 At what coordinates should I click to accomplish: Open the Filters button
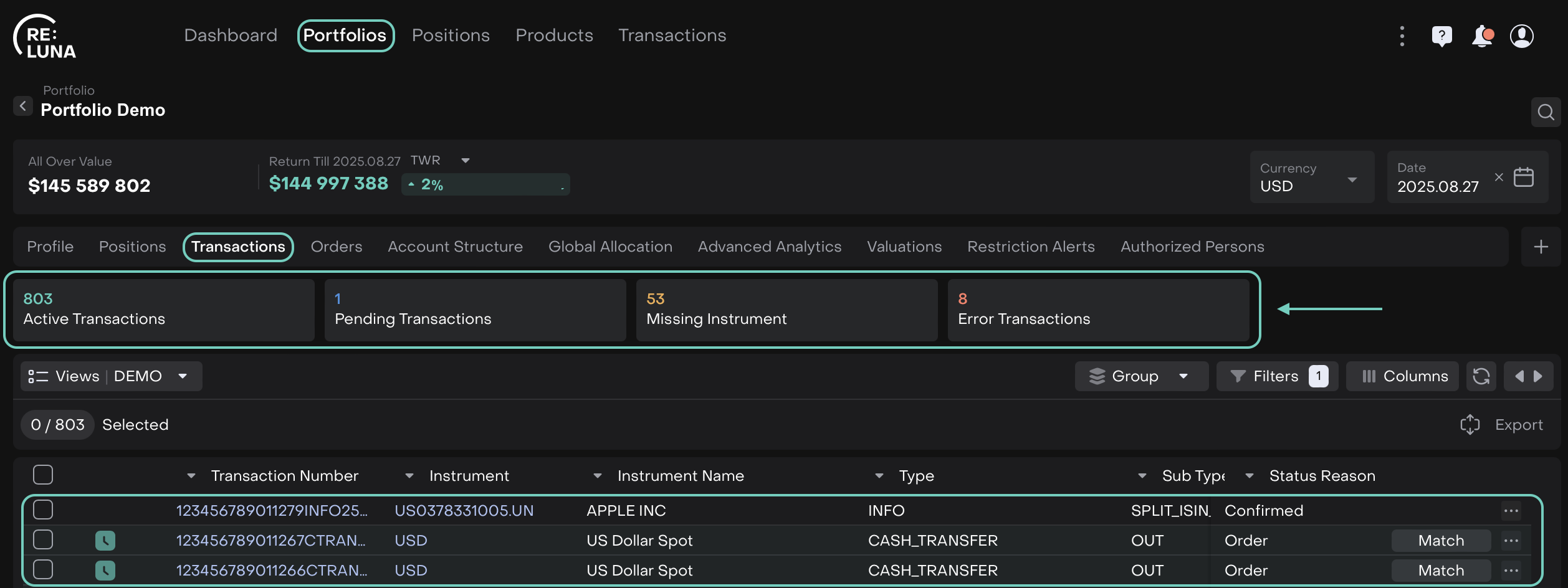(x=1276, y=376)
